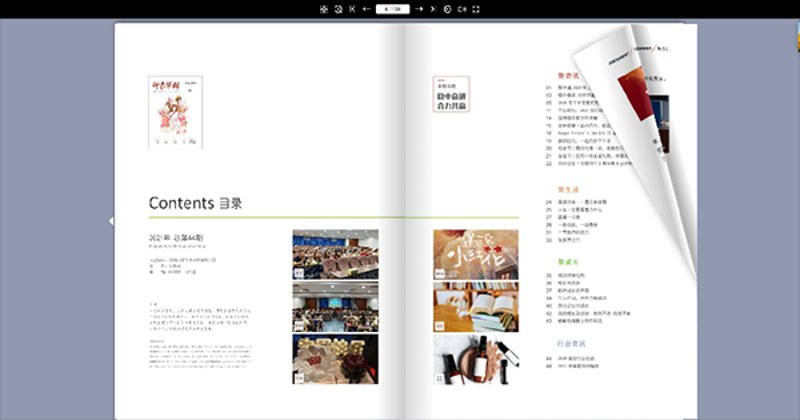Open the bottom gift display photo
The width and height of the screenshot is (800, 420).
(335, 359)
